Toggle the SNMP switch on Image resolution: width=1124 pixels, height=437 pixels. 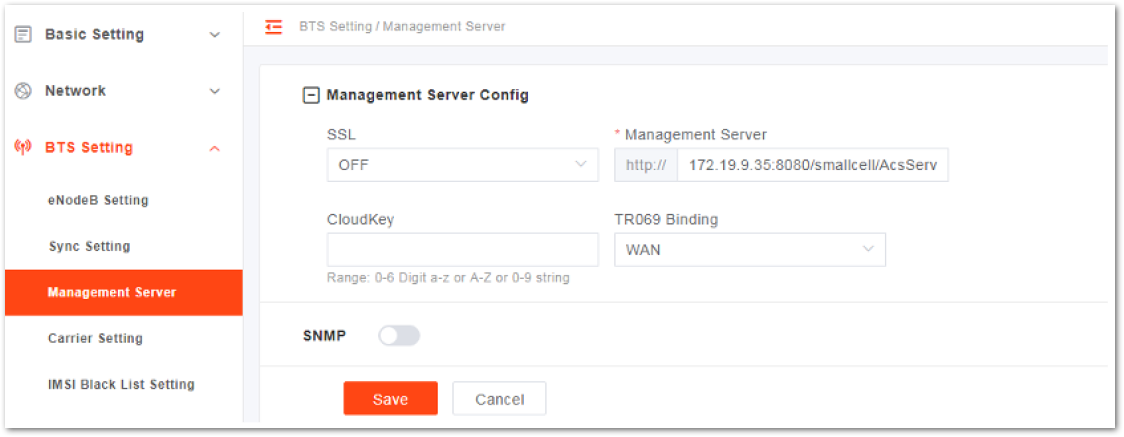399,336
